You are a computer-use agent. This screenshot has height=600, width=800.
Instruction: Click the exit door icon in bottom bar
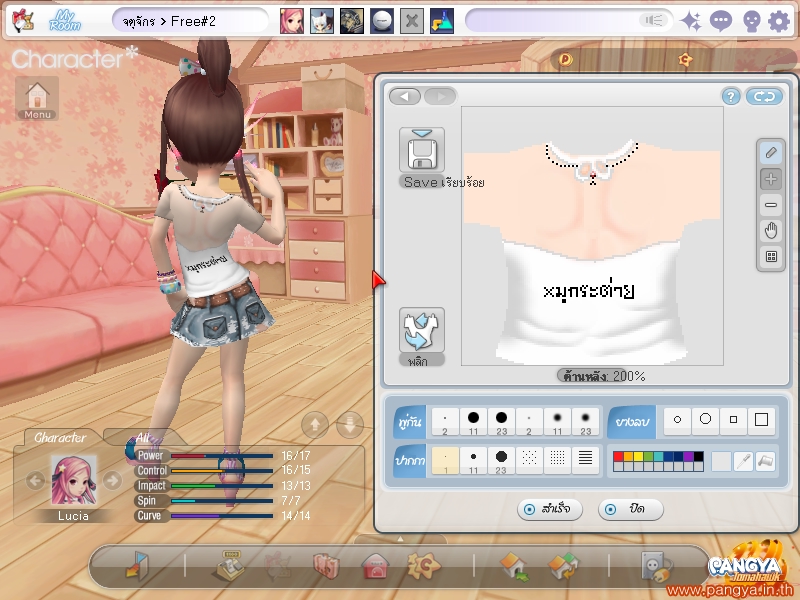point(137,565)
